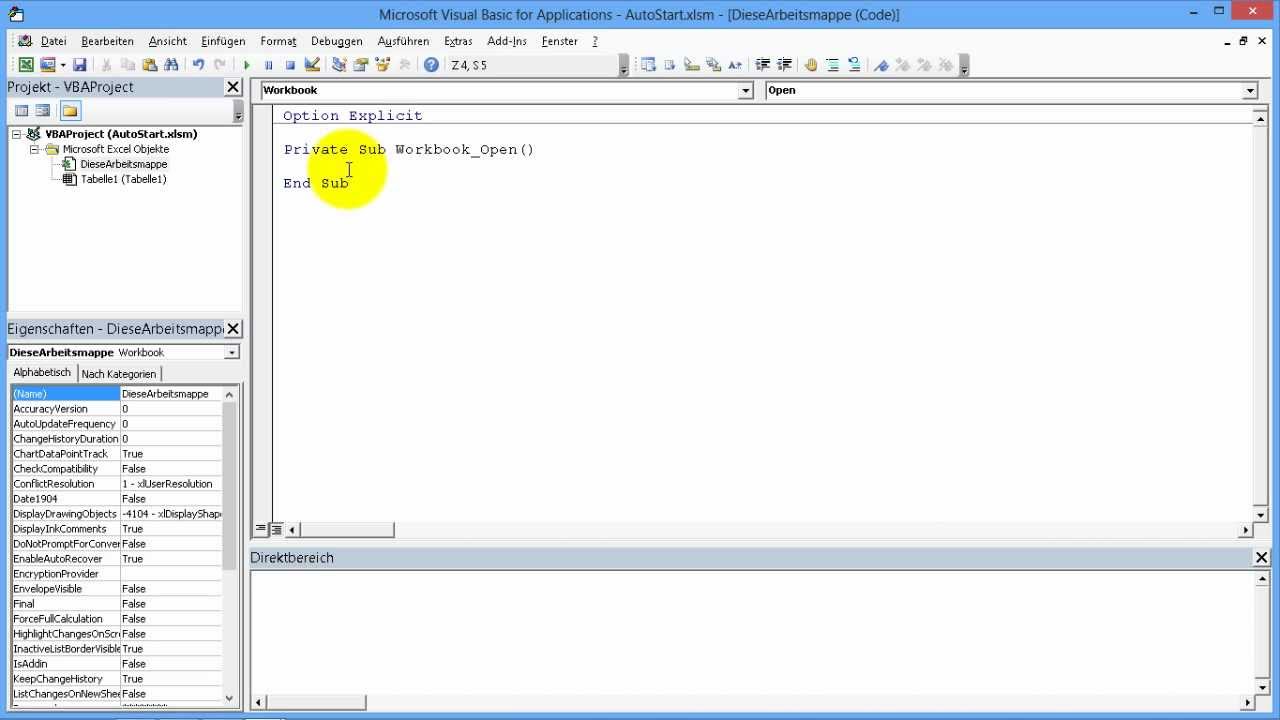Click the List Properties/Methods icon
This screenshot has height=720, width=1280.
(x=648, y=65)
